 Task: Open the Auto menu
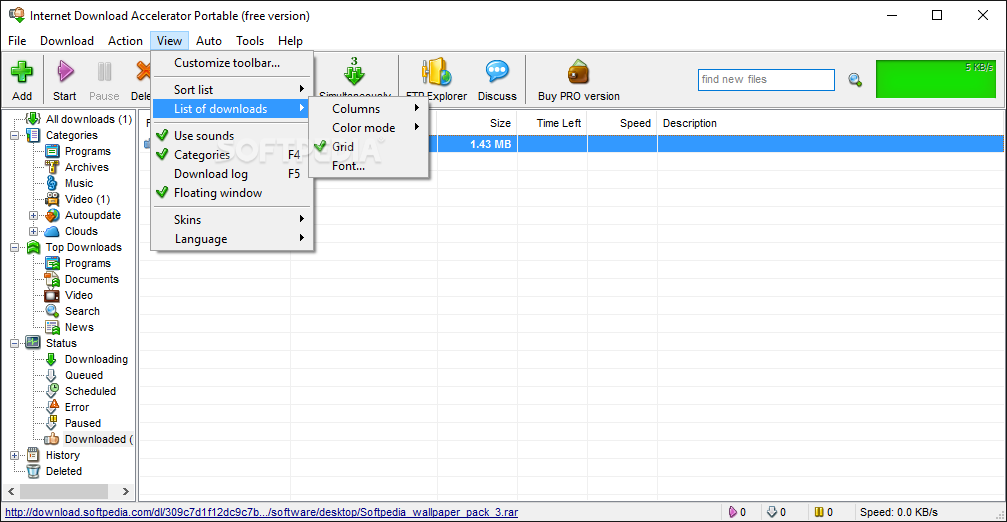[209, 40]
